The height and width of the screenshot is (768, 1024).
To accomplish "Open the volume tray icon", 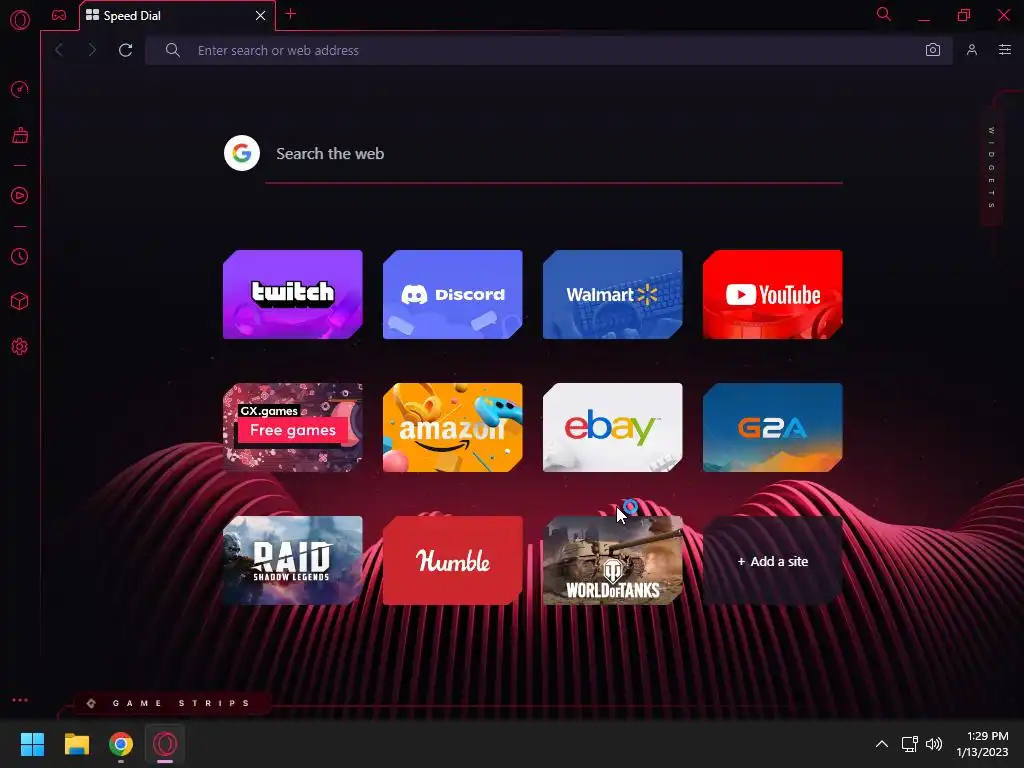I will click(934, 744).
